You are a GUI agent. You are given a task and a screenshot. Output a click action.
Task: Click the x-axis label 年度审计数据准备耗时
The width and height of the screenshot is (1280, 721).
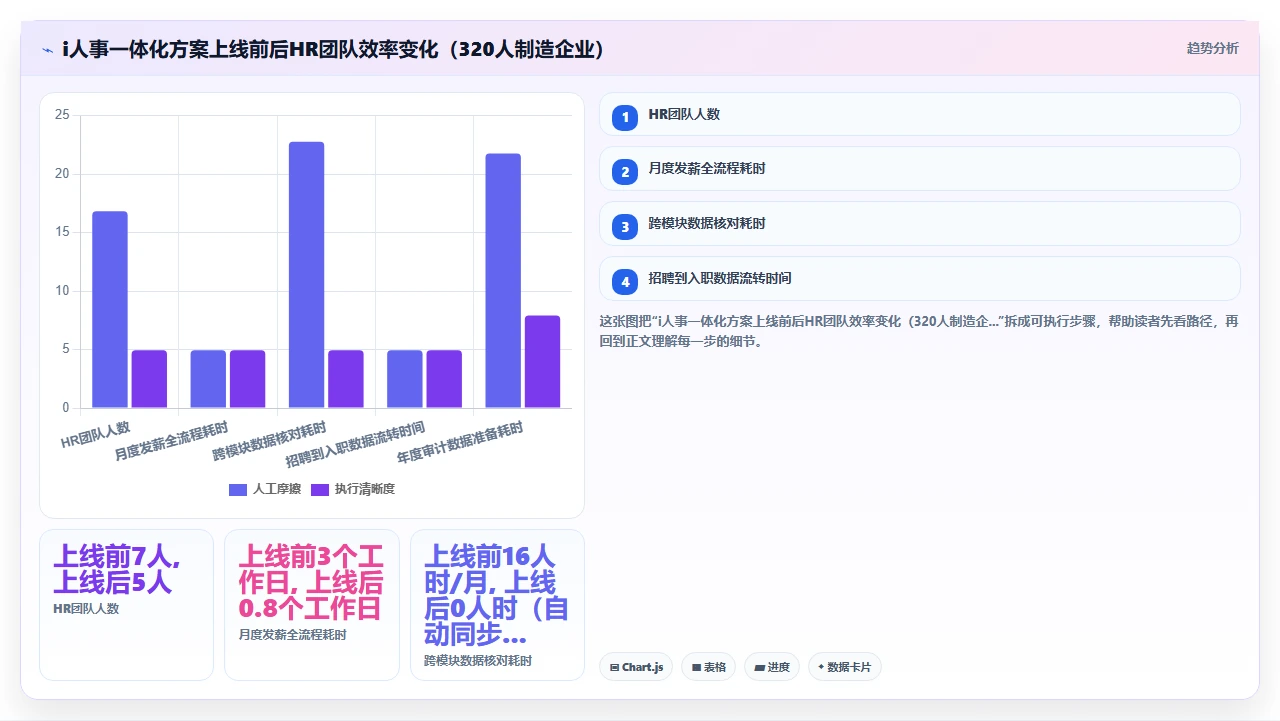(459, 443)
